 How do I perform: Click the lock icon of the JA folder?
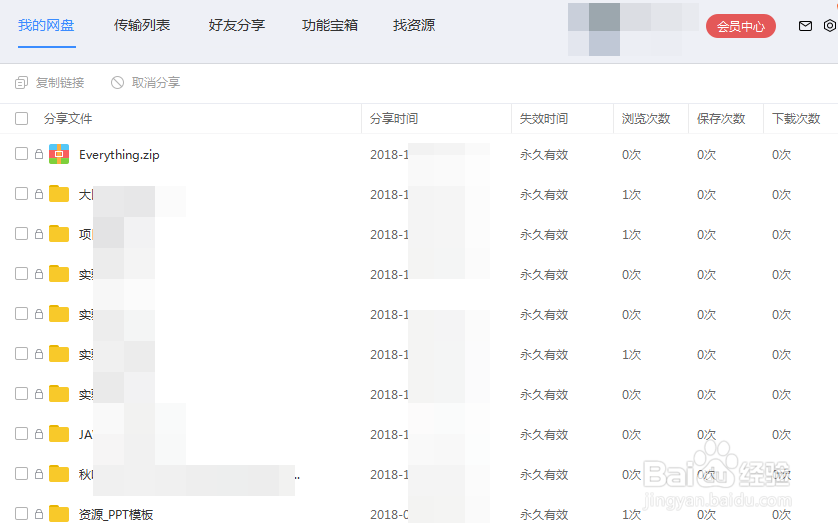pyautogui.click(x=38, y=434)
